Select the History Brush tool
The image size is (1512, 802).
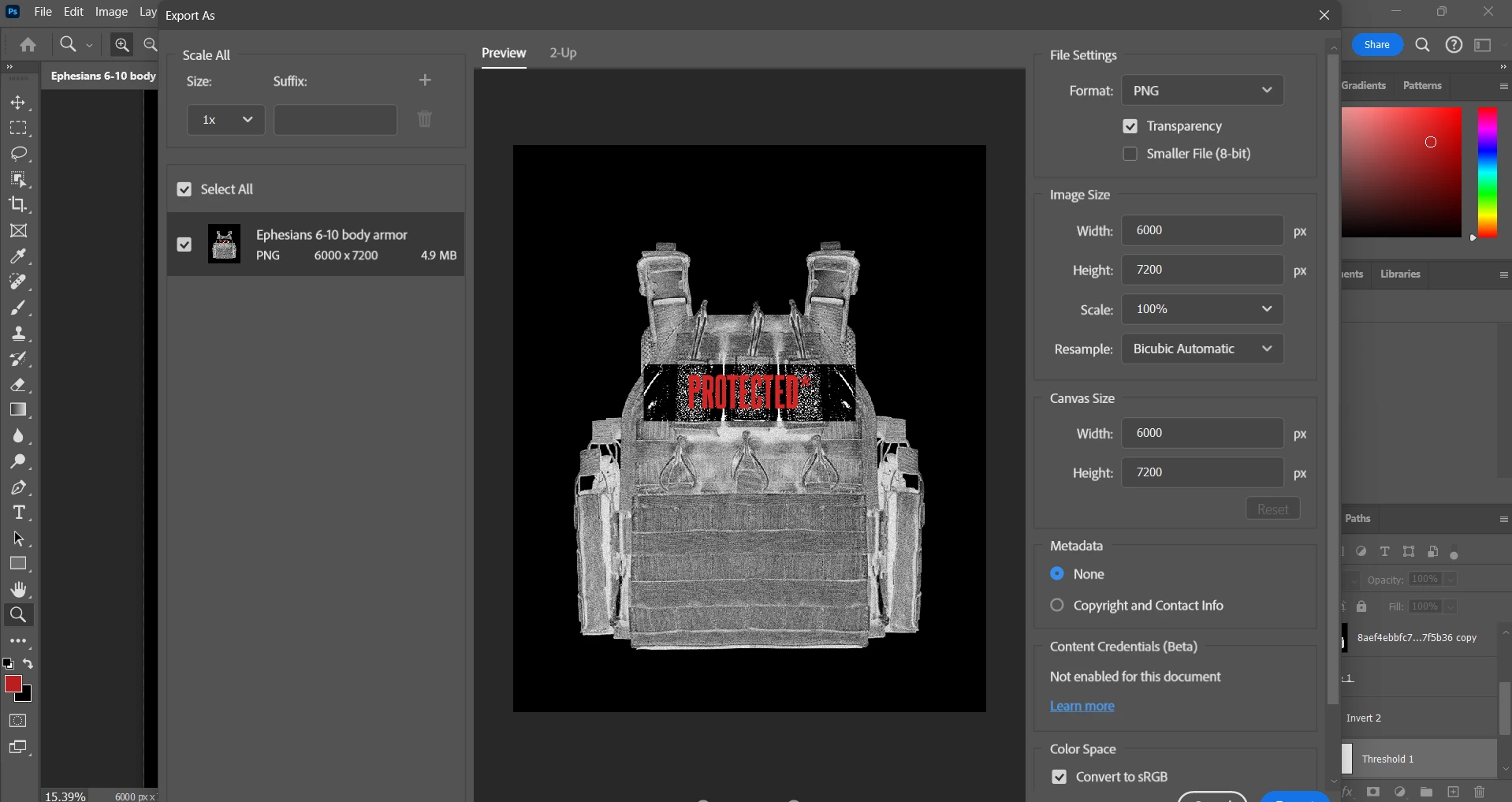18,359
